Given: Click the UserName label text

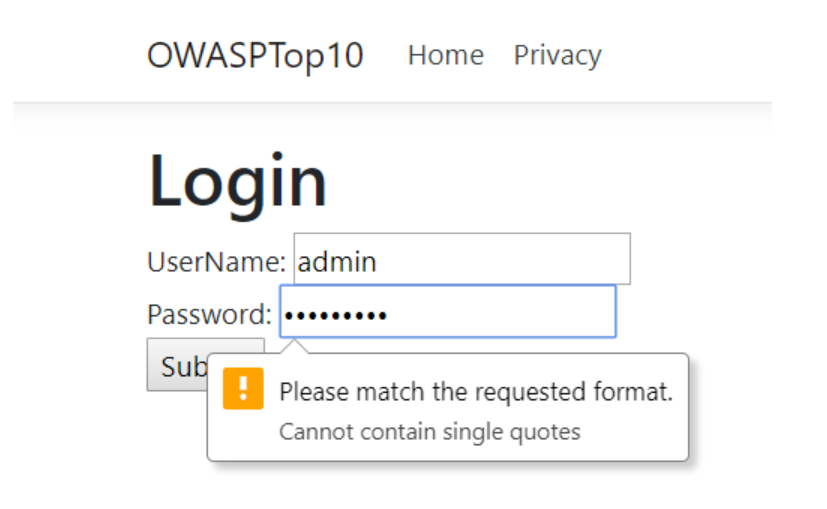Looking at the screenshot, I should 216,262.
